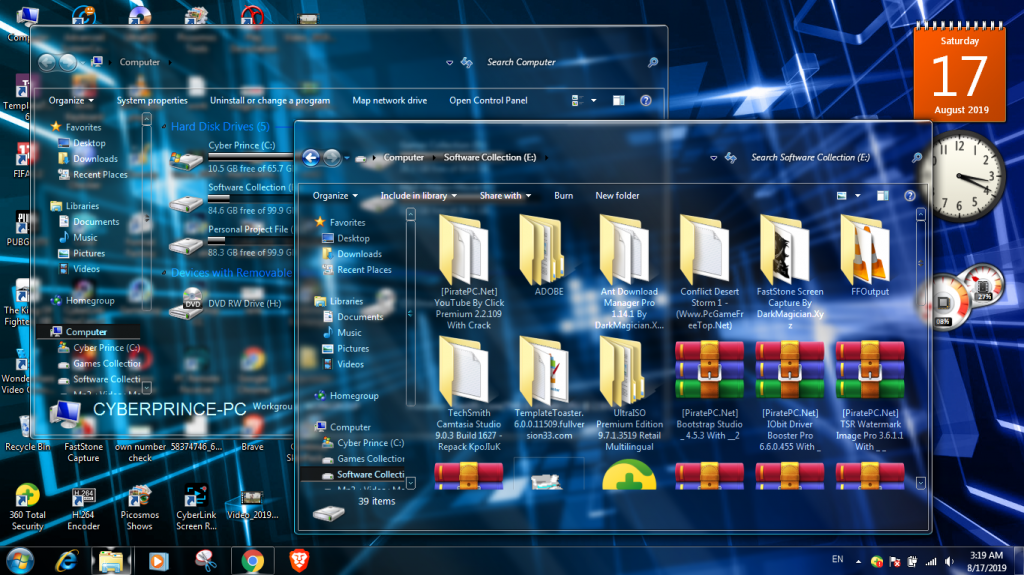The image size is (1024, 575).
Task: Show hidden system tray icons
Action: click(858, 561)
